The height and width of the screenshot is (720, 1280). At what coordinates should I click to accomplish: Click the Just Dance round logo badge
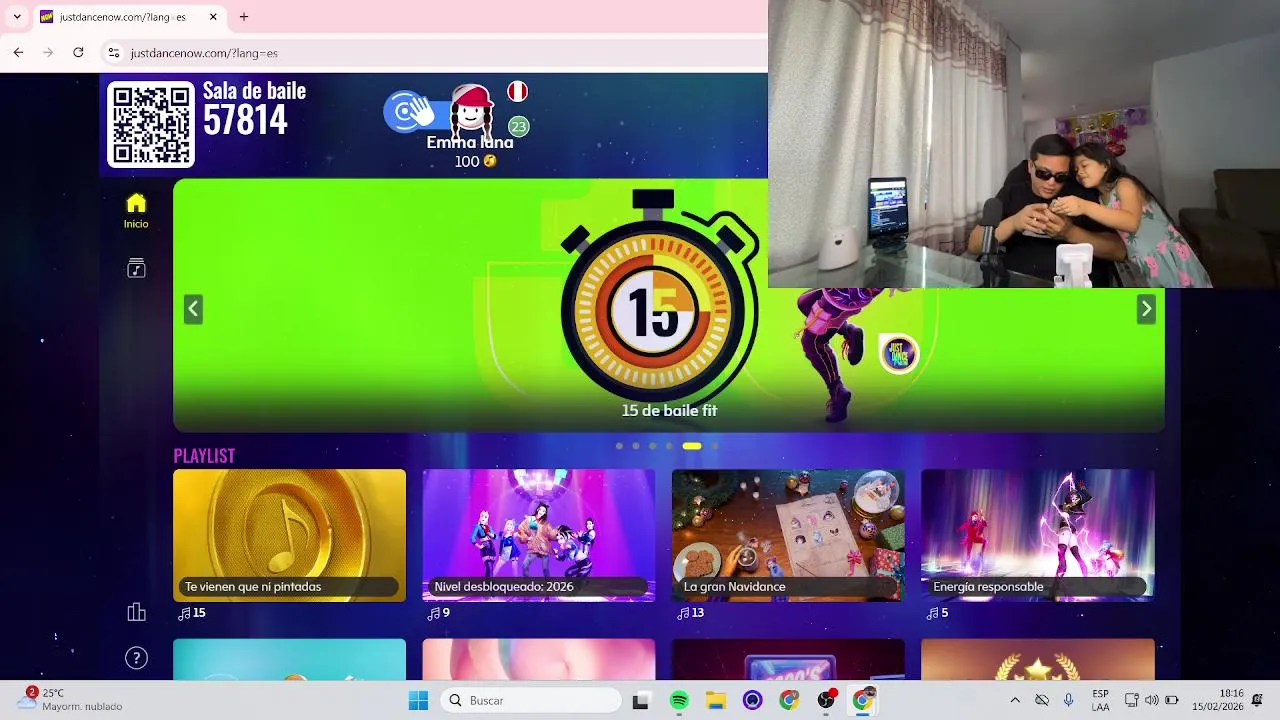(898, 353)
